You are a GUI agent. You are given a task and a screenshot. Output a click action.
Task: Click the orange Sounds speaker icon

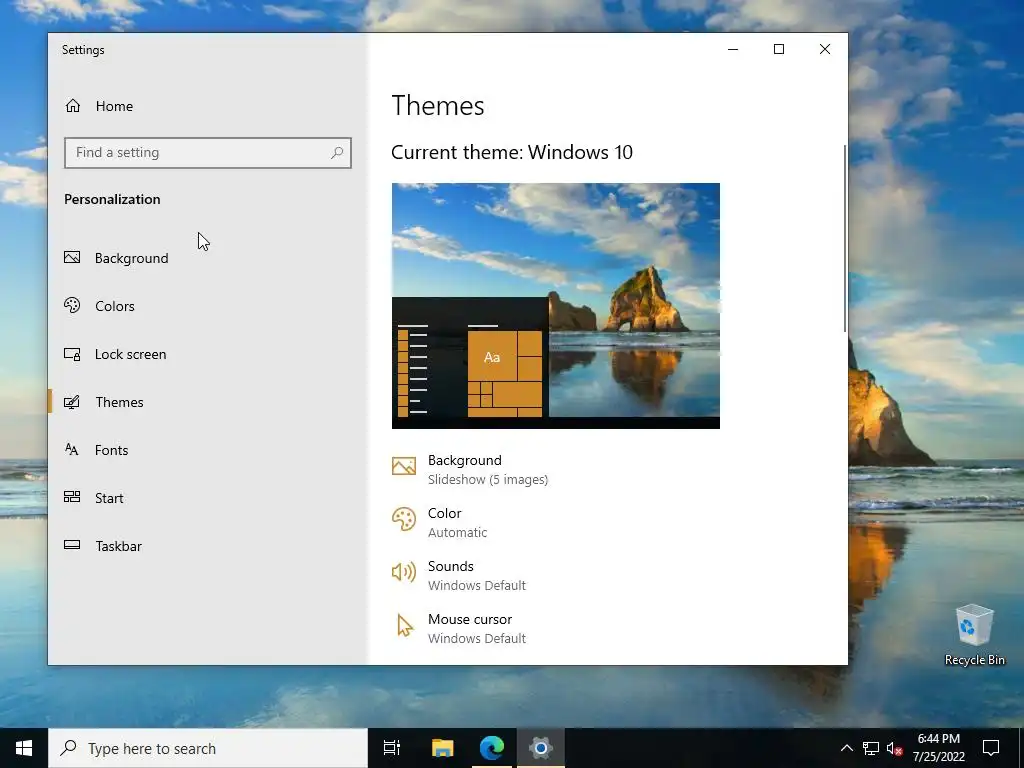pyautogui.click(x=404, y=572)
